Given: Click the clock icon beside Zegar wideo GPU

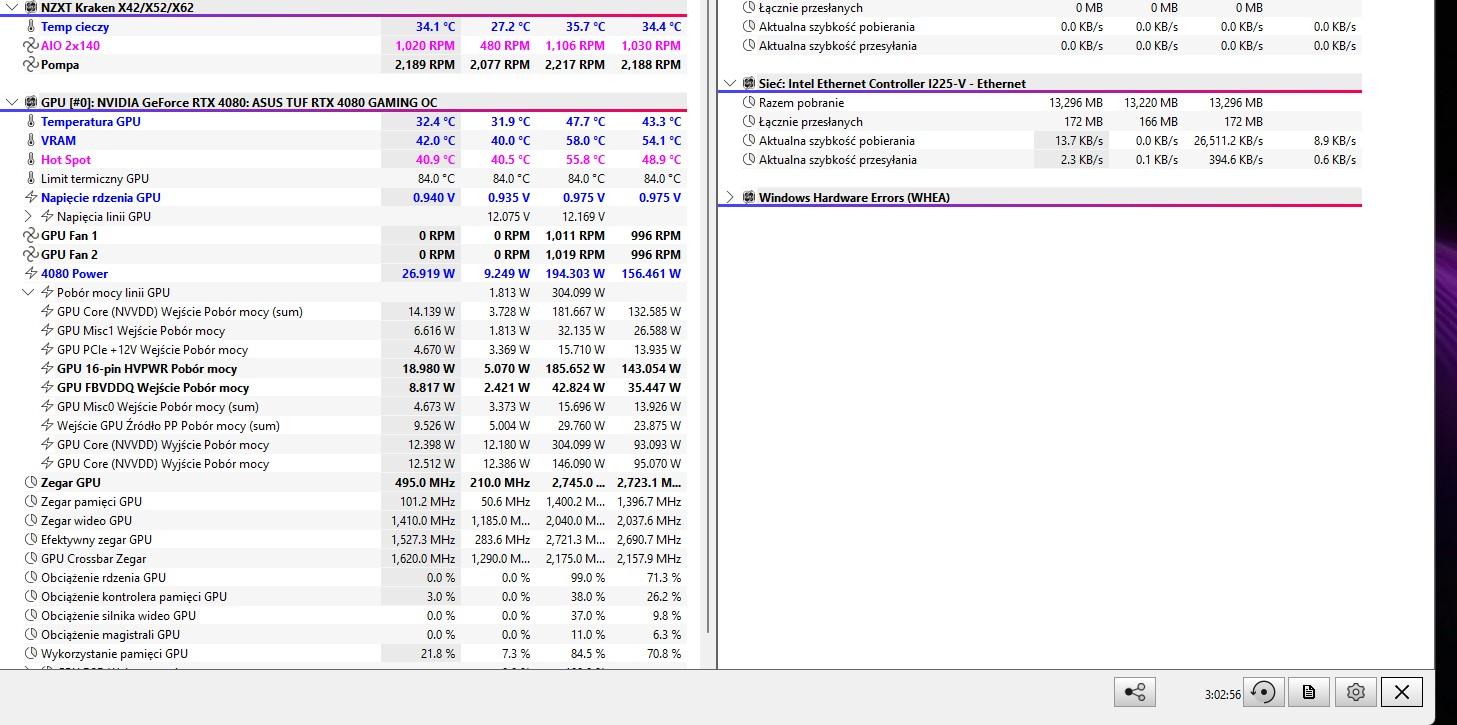Looking at the screenshot, I should 30,521.
